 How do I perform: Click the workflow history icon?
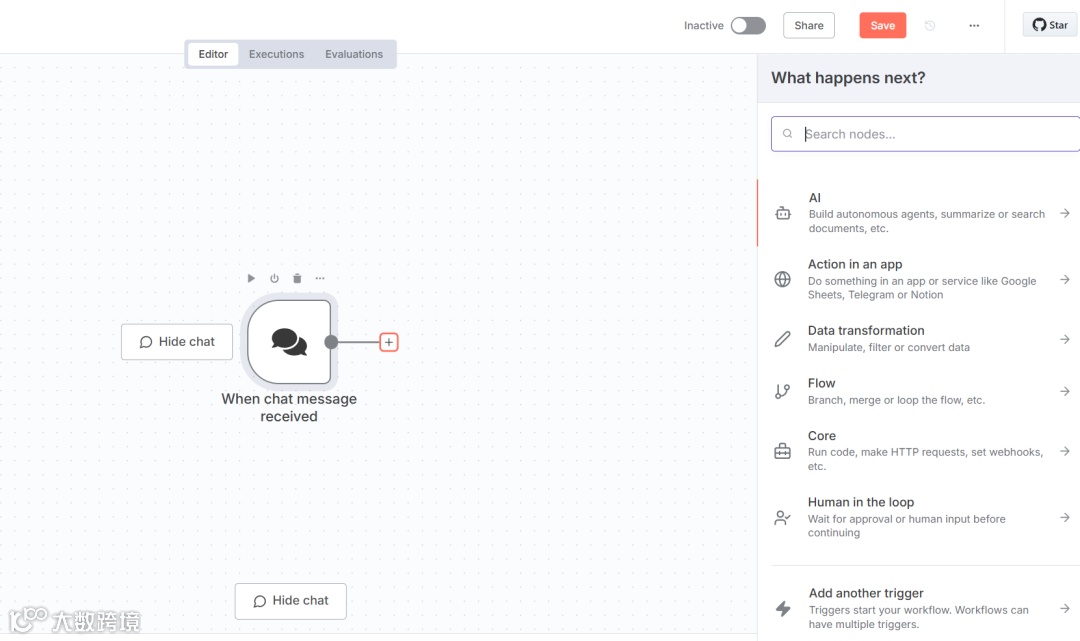pyautogui.click(x=930, y=26)
